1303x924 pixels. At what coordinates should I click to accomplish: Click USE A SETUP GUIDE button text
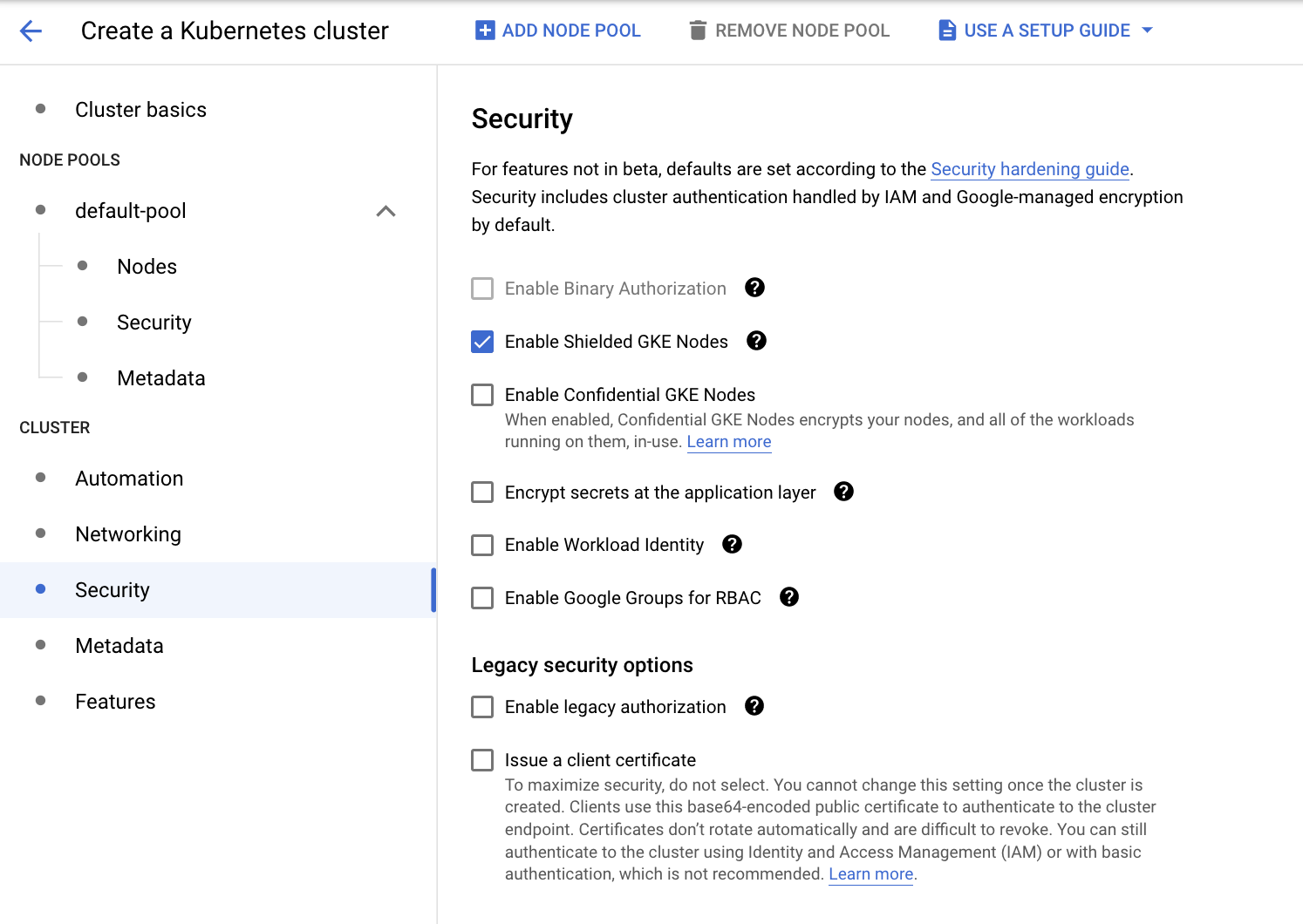click(1047, 31)
